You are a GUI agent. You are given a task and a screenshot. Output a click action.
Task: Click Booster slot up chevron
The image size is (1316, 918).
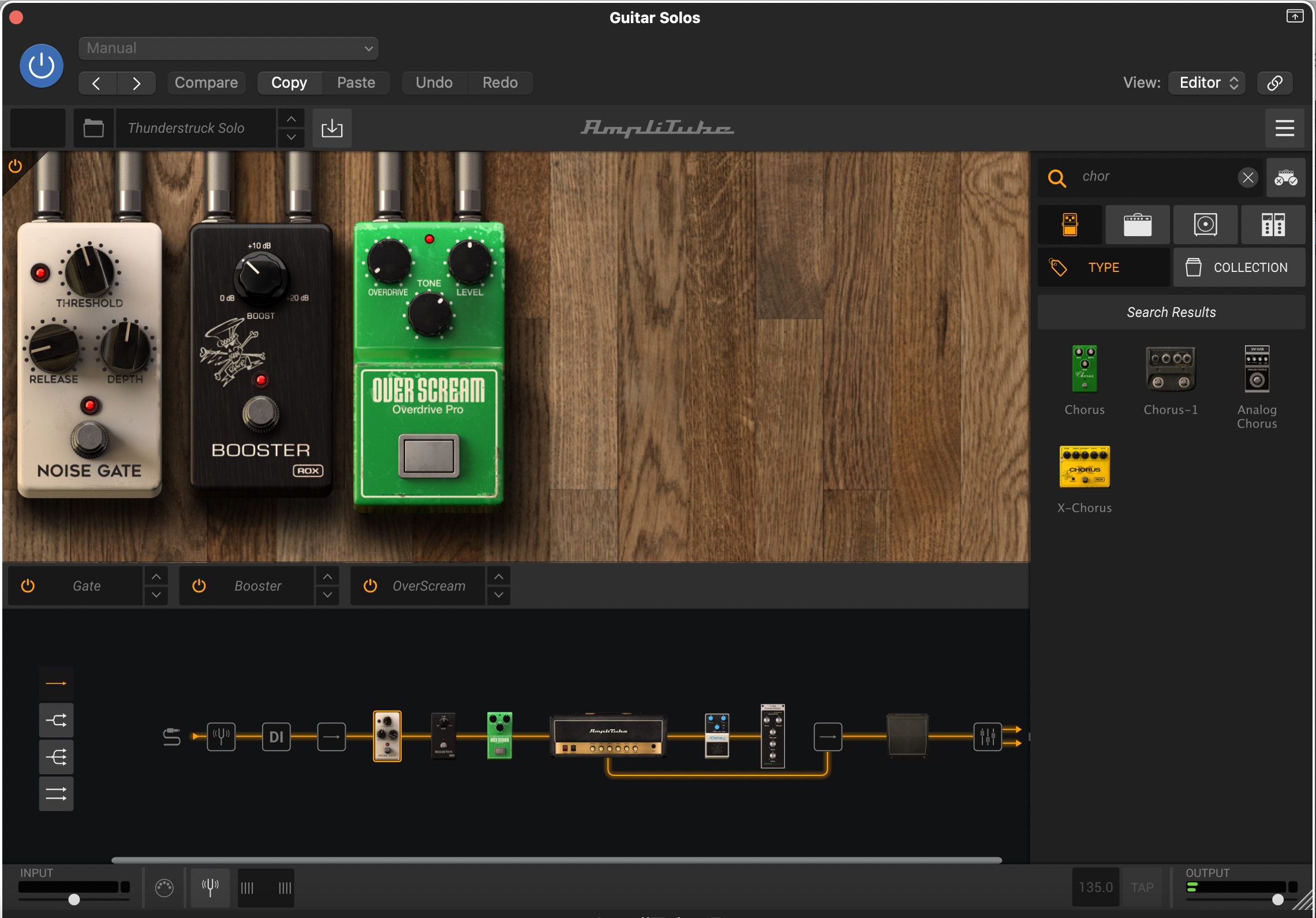pyautogui.click(x=327, y=577)
